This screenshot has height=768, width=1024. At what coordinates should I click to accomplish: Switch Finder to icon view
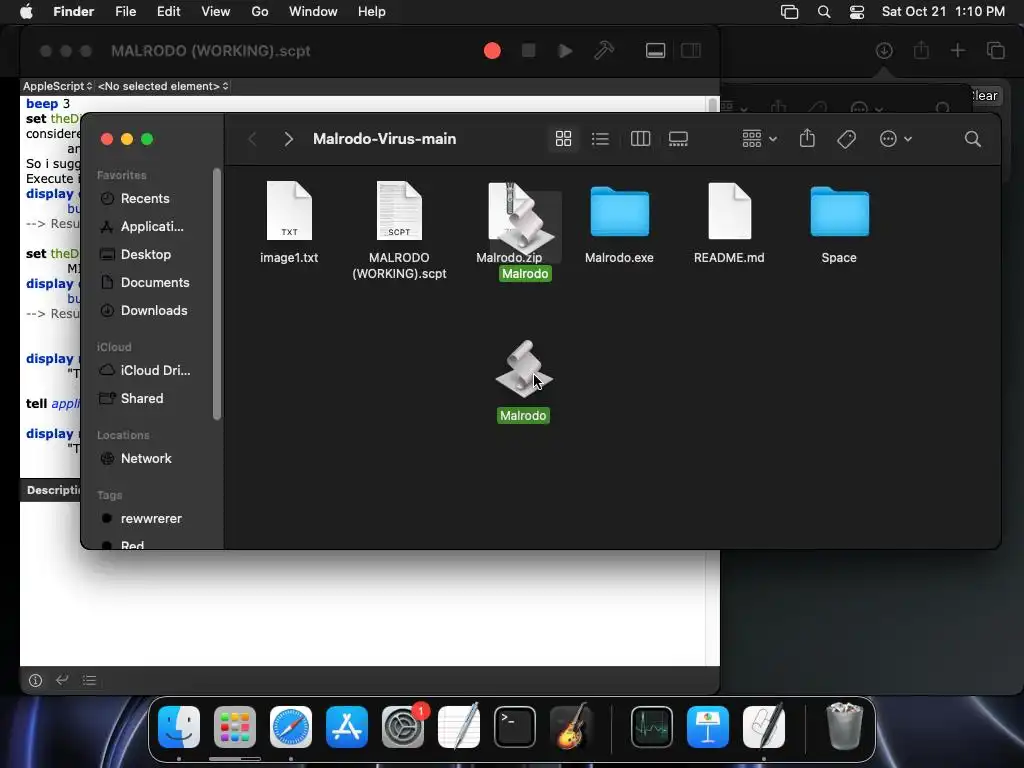563,138
